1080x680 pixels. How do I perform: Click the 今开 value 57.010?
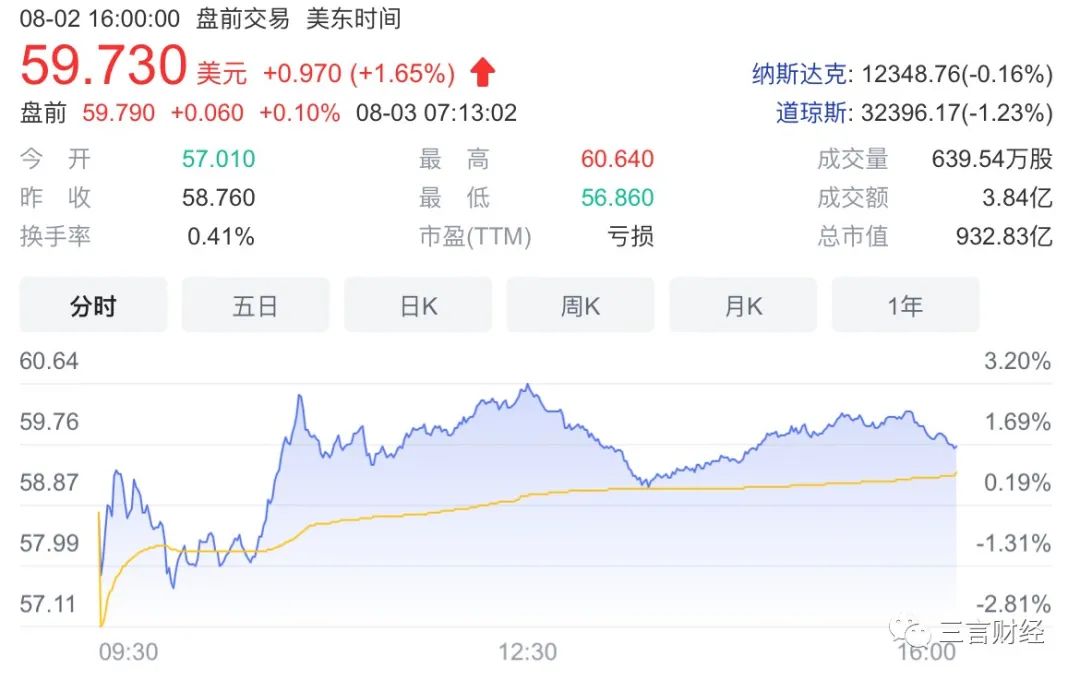(x=218, y=160)
